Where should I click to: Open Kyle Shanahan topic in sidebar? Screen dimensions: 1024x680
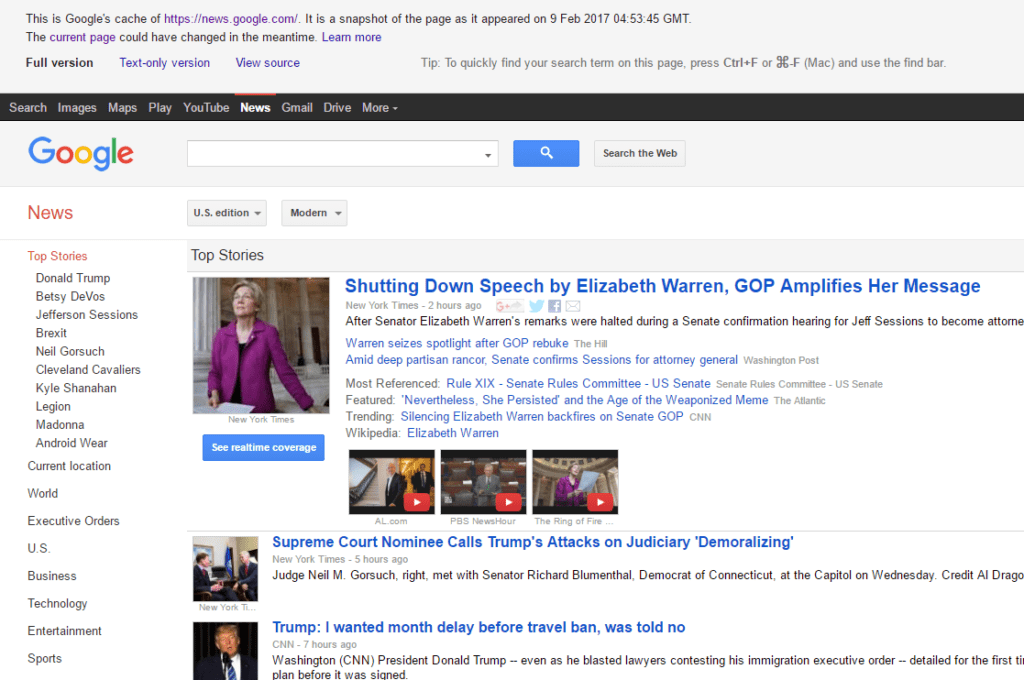tap(76, 388)
